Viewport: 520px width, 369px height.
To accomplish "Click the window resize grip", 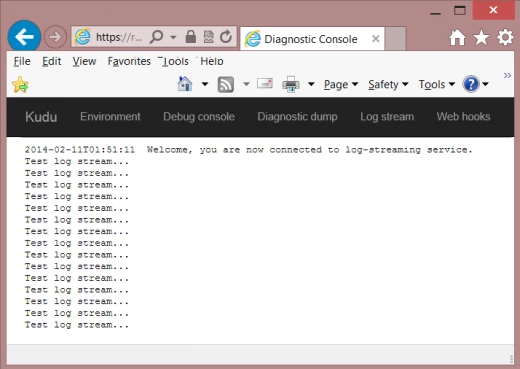I will pyautogui.click(x=511, y=359).
